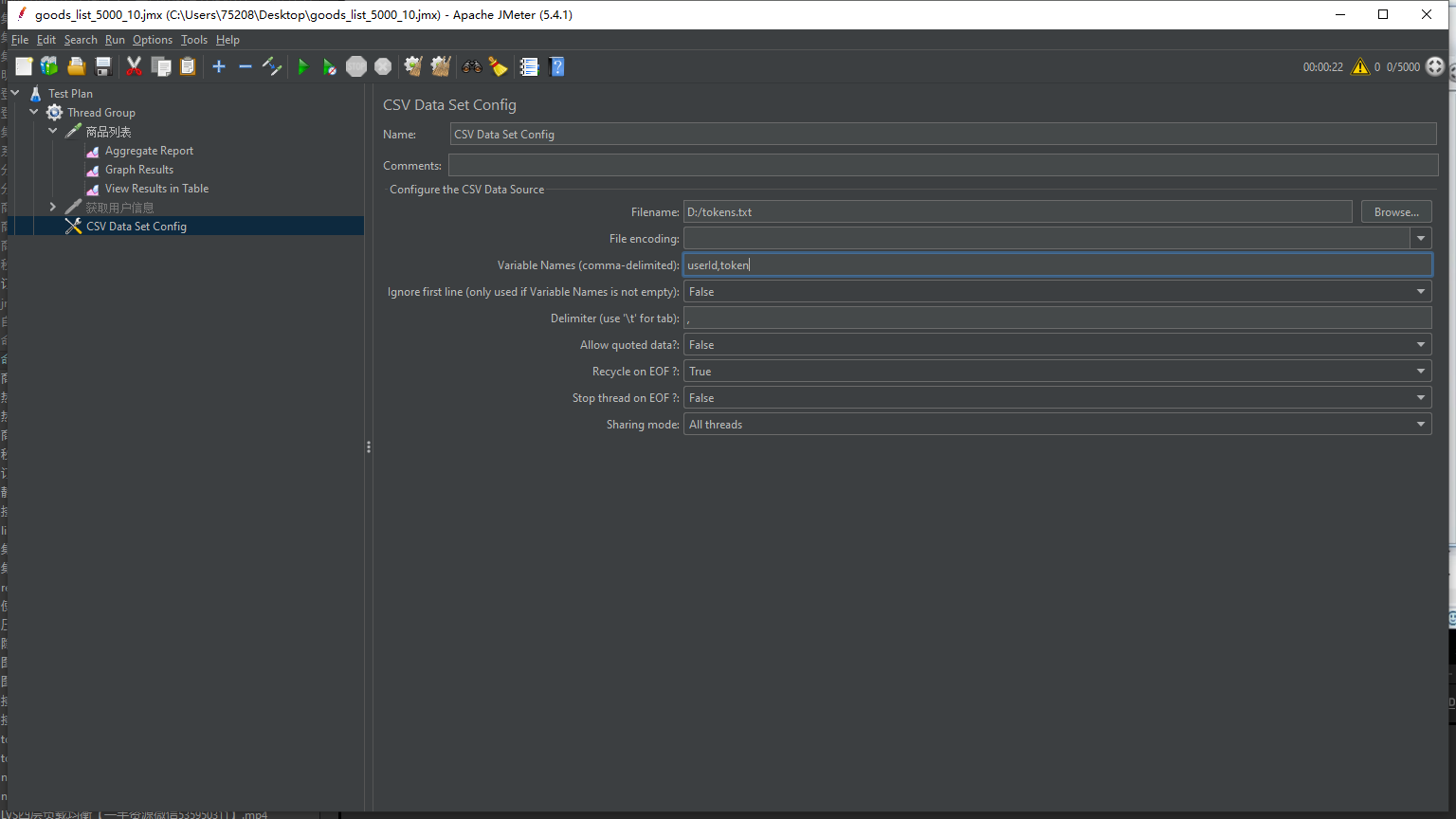Save the test plan with floppy icon

coord(103,66)
